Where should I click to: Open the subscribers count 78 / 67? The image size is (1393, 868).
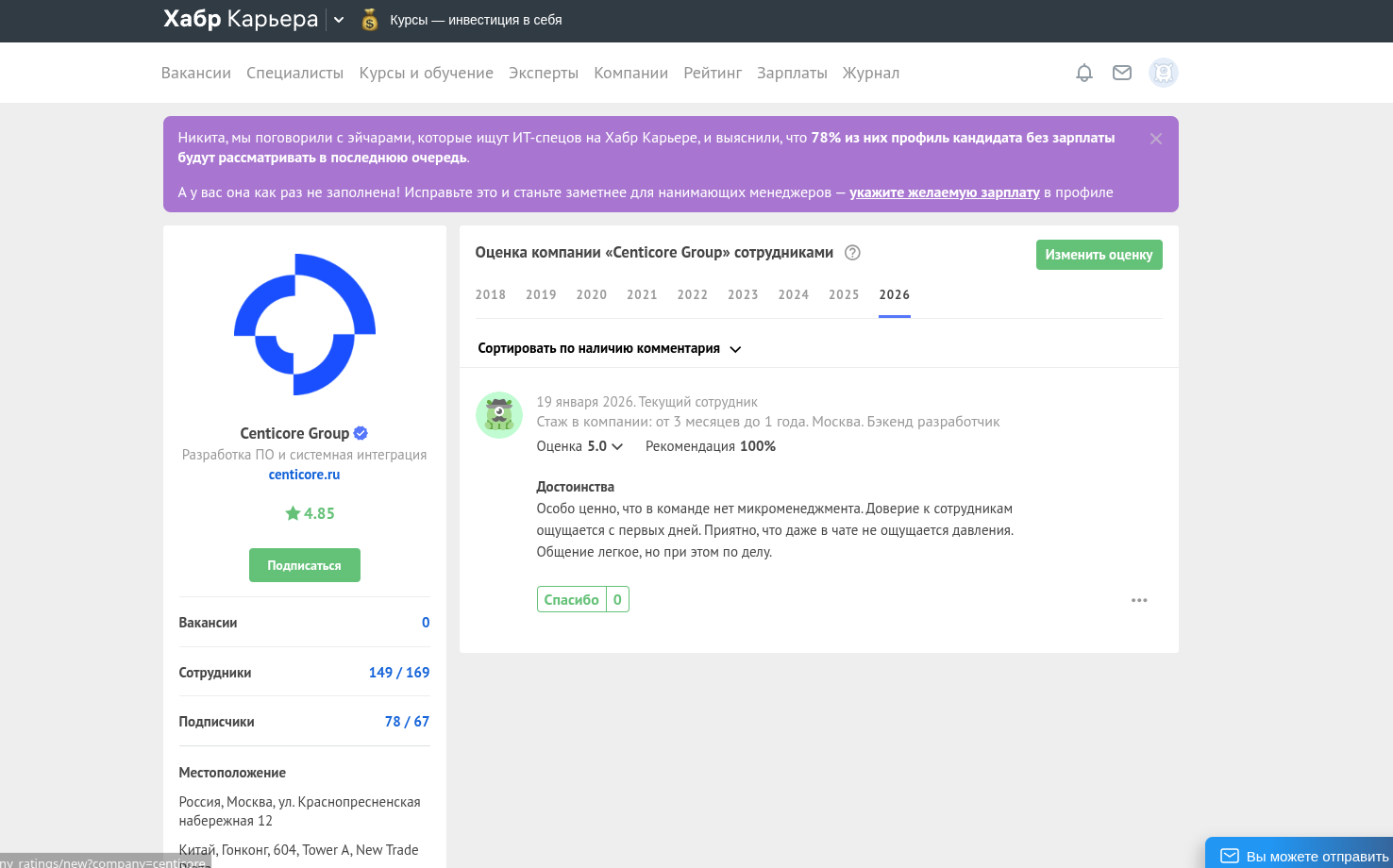point(407,722)
